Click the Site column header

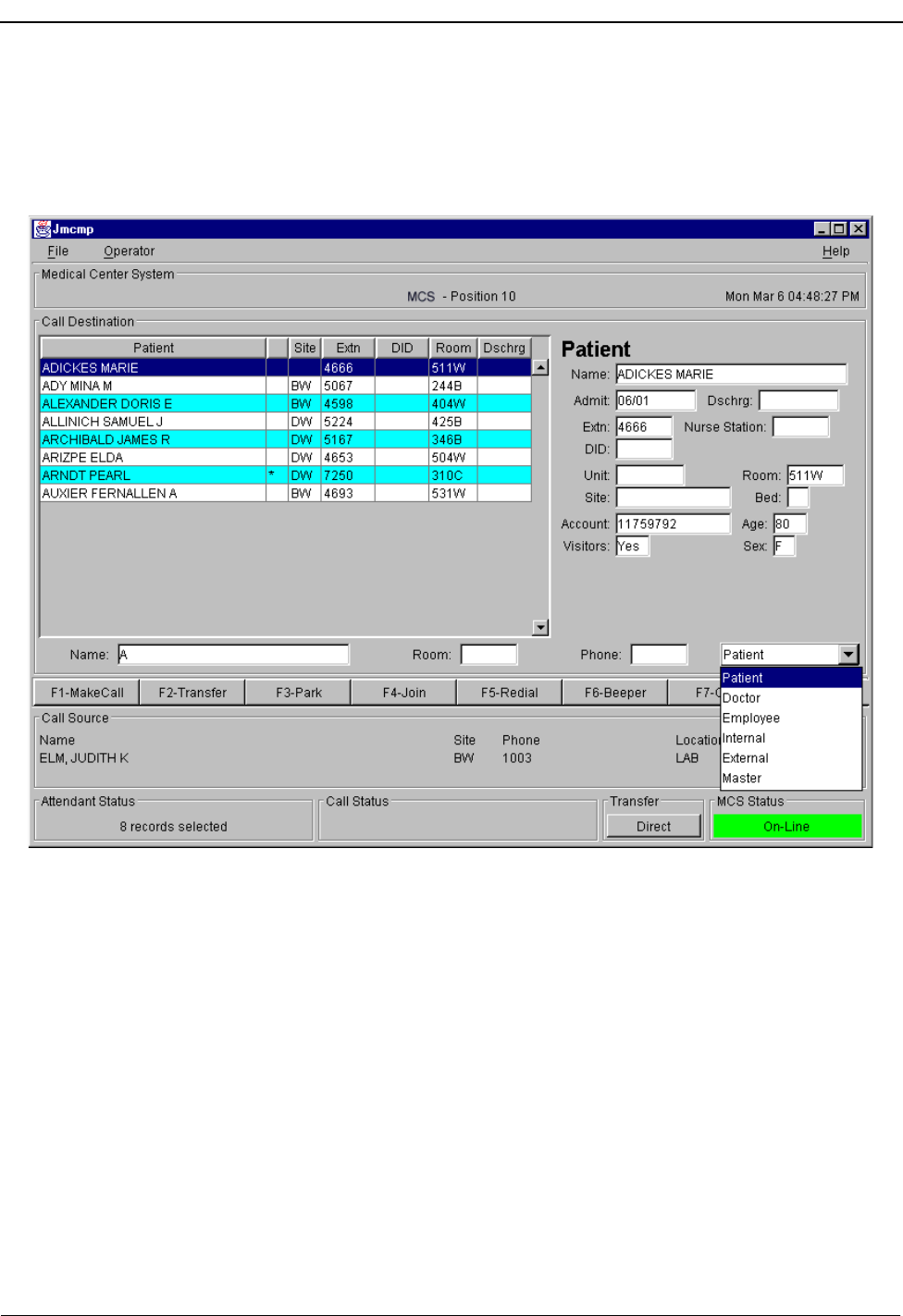pos(304,348)
